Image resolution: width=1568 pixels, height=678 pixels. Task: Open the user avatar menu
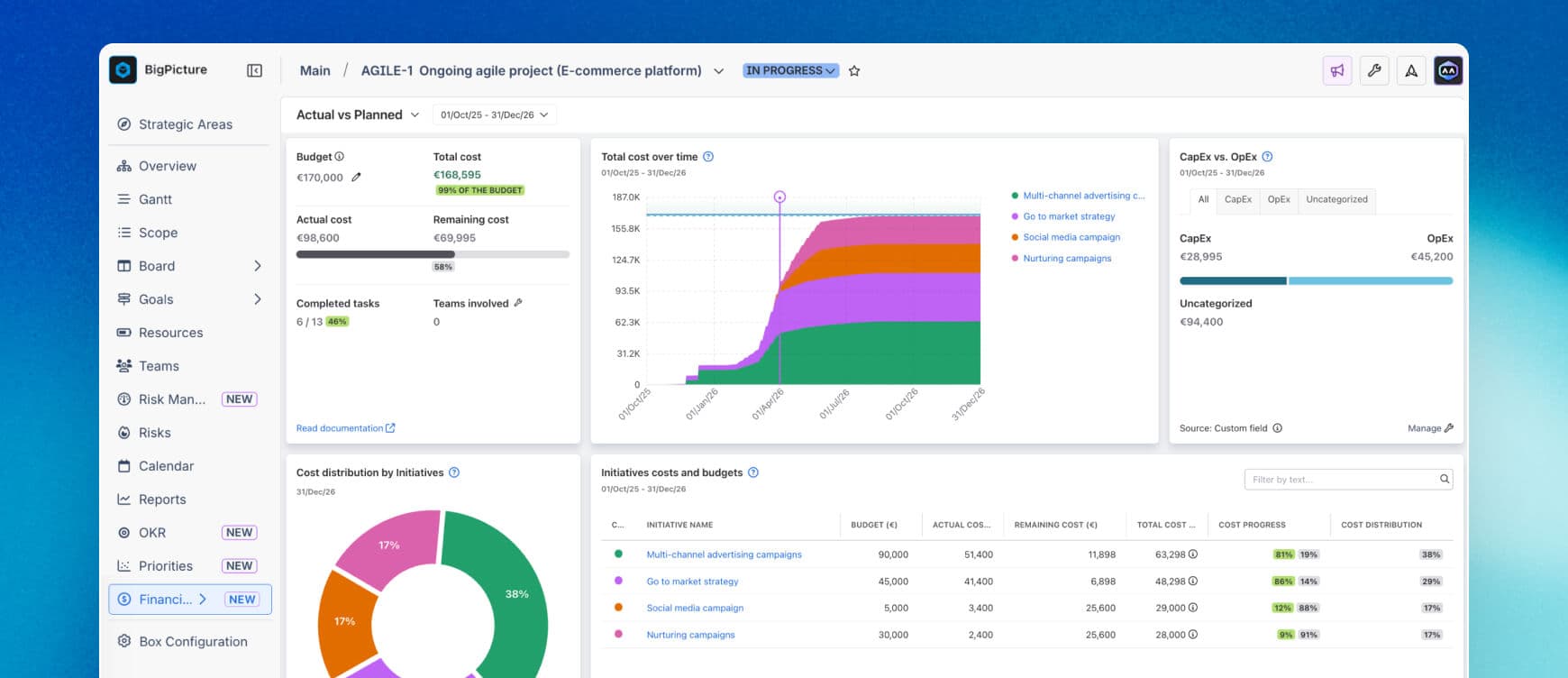pyautogui.click(x=1448, y=70)
